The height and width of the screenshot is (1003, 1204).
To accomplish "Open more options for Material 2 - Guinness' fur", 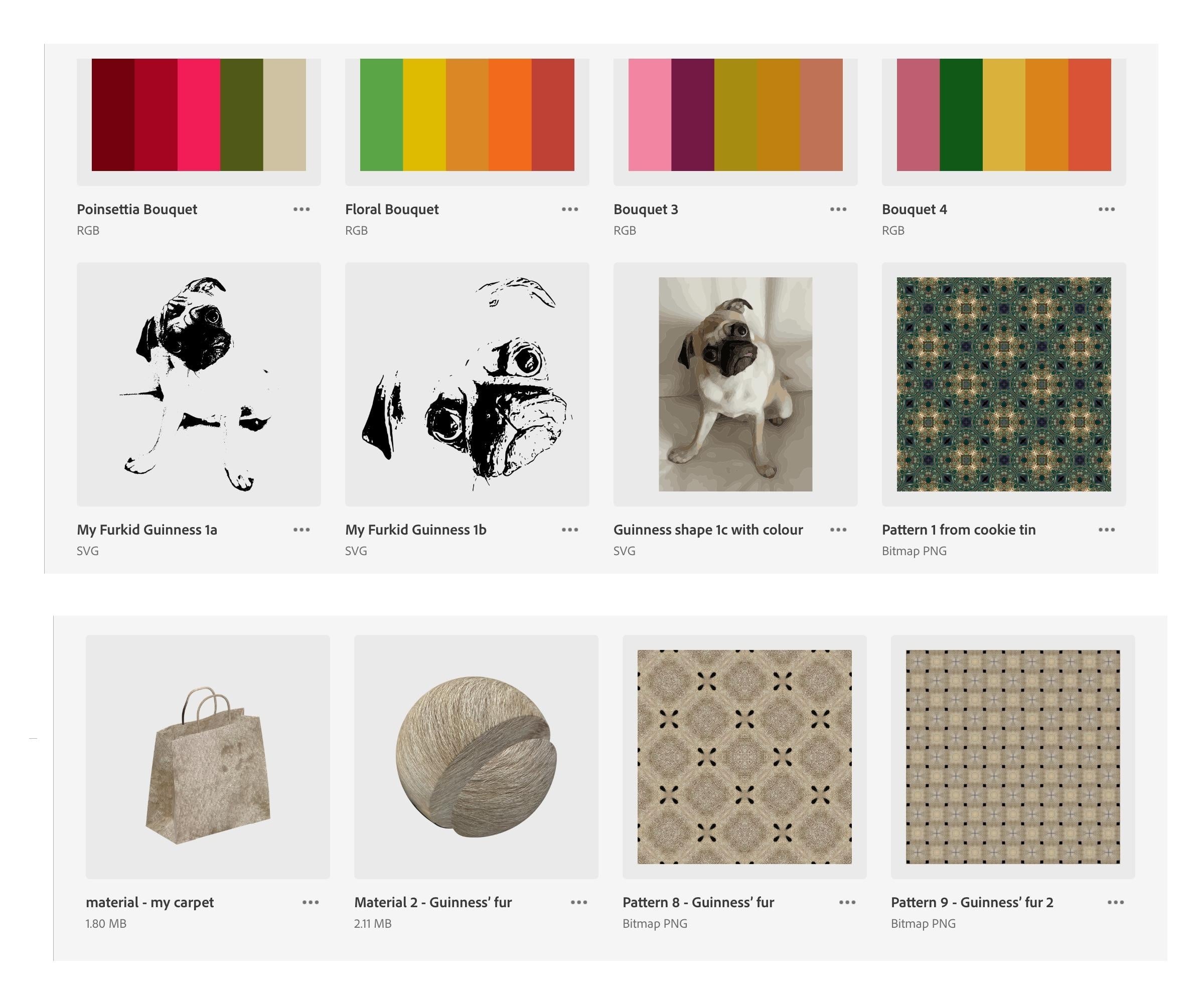I will (x=579, y=902).
